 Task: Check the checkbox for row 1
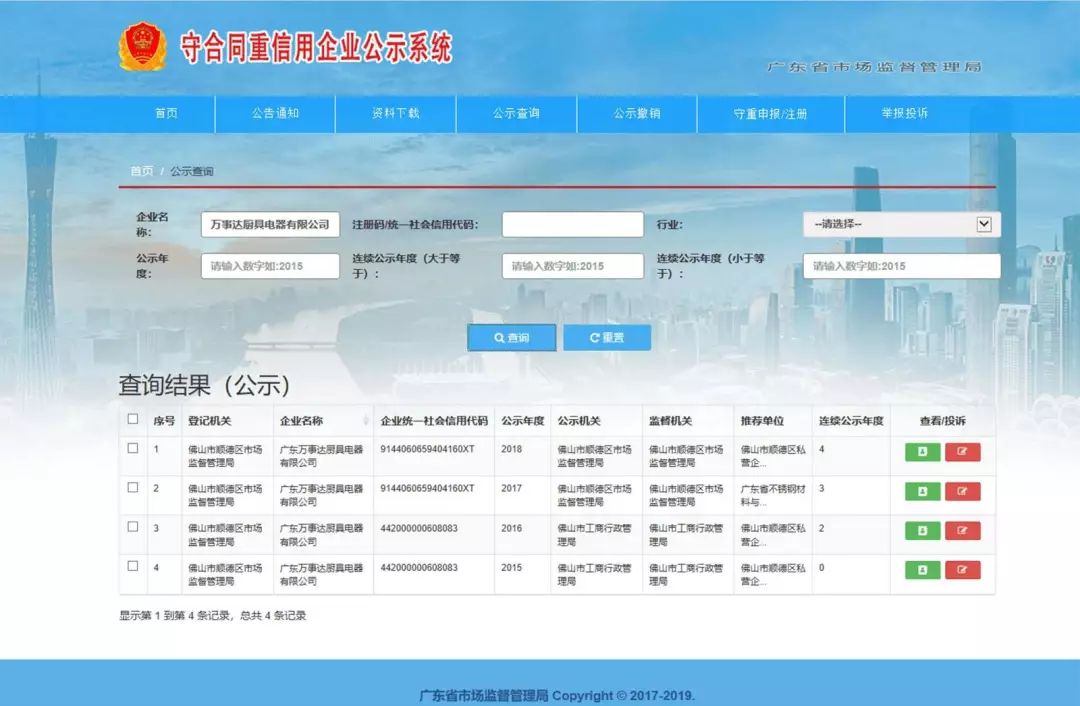[133, 449]
